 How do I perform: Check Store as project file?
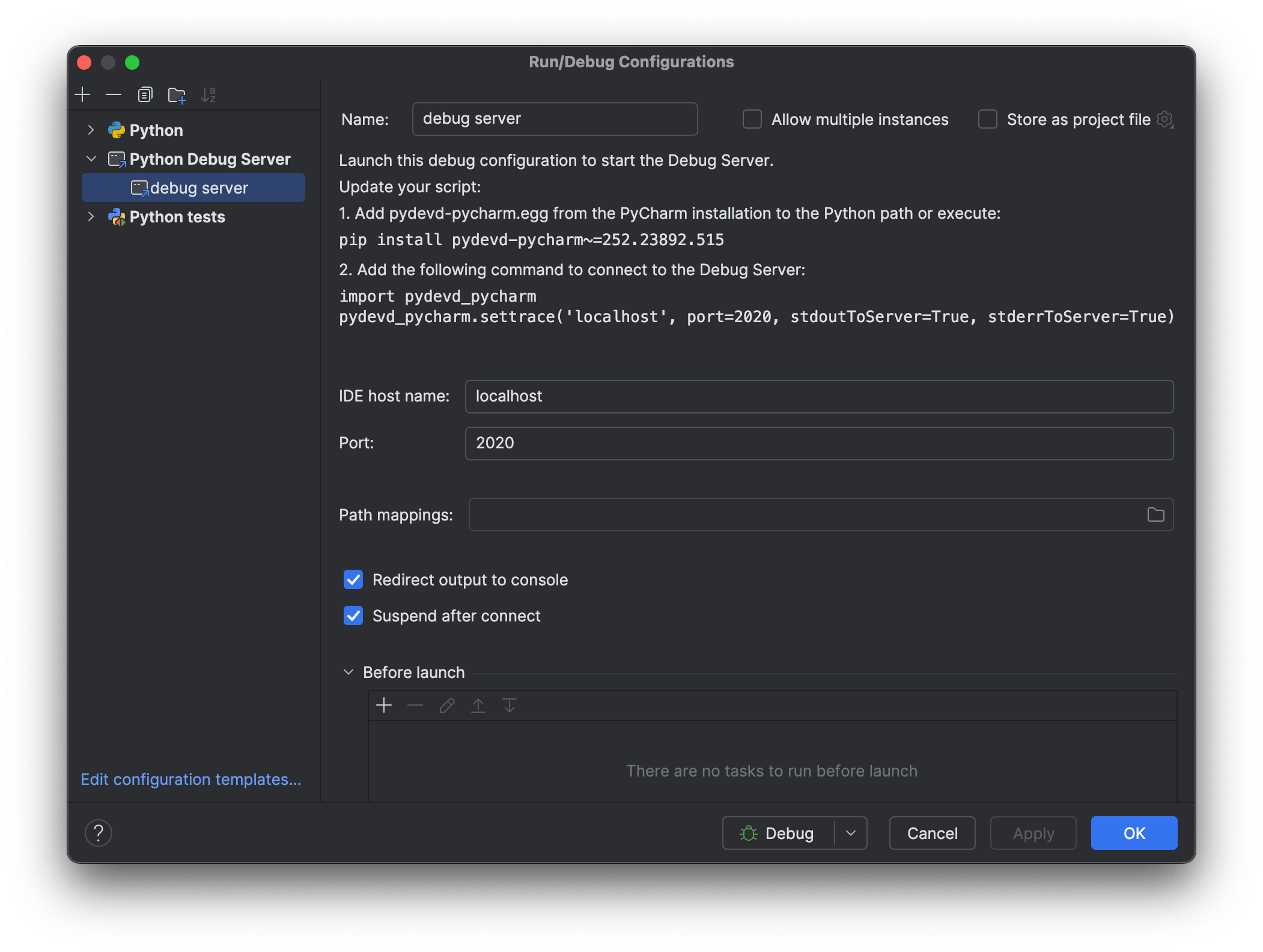point(988,120)
